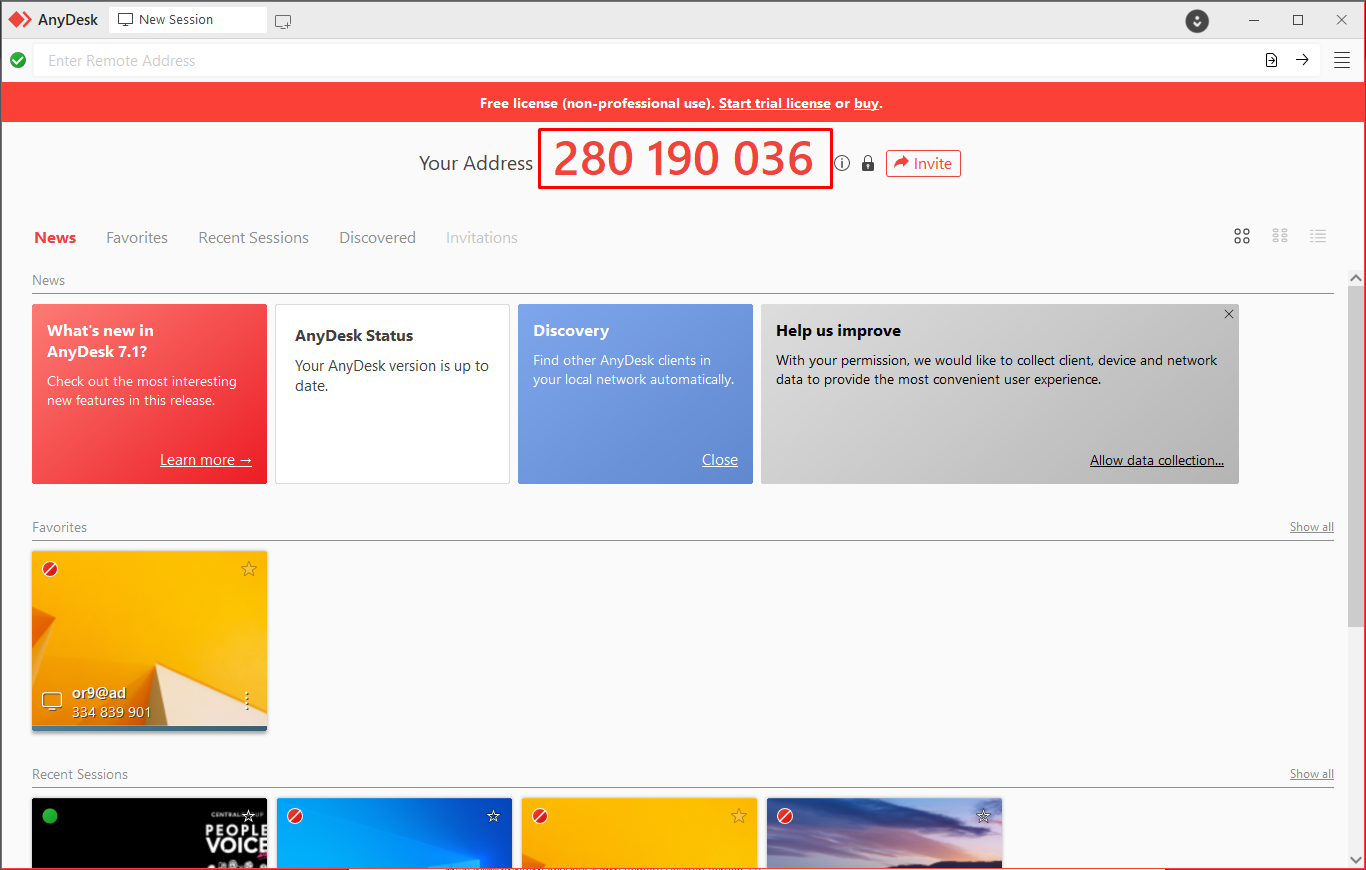The width and height of the screenshot is (1366, 870).
Task: Click the AnyDesk Status news card
Action: point(392,394)
